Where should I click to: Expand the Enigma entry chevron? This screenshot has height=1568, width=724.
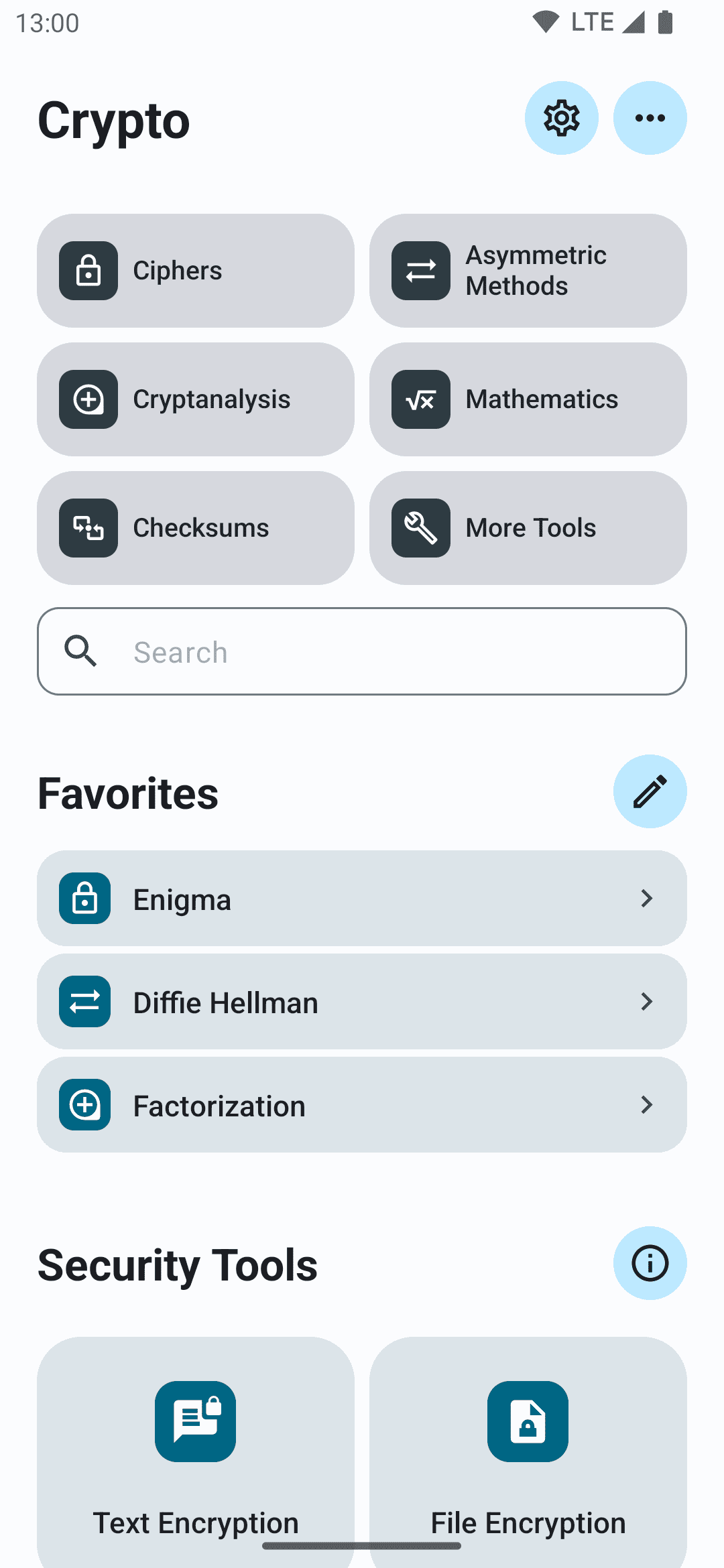pos(646,898)
